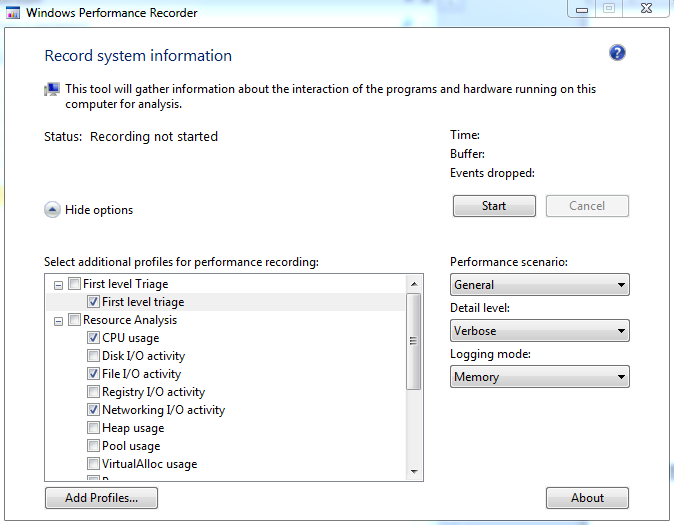Toggle the Resource Analysis group checkbox
The image size is (674, 525).
pyautogui.click(x=74, y=320)
